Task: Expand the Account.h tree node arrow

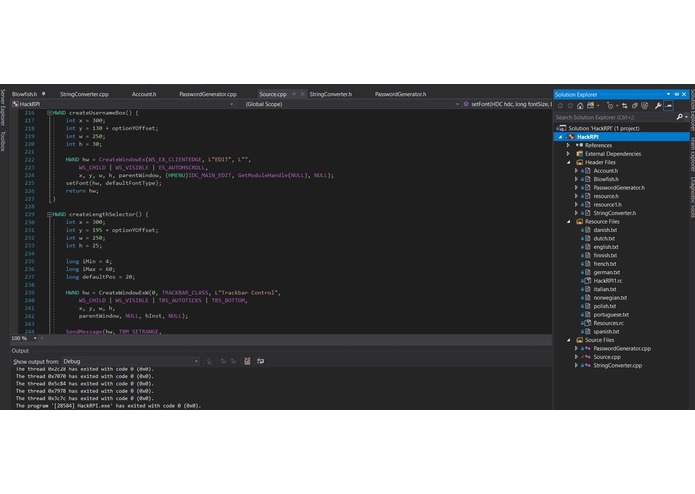Action: point(577,171)
